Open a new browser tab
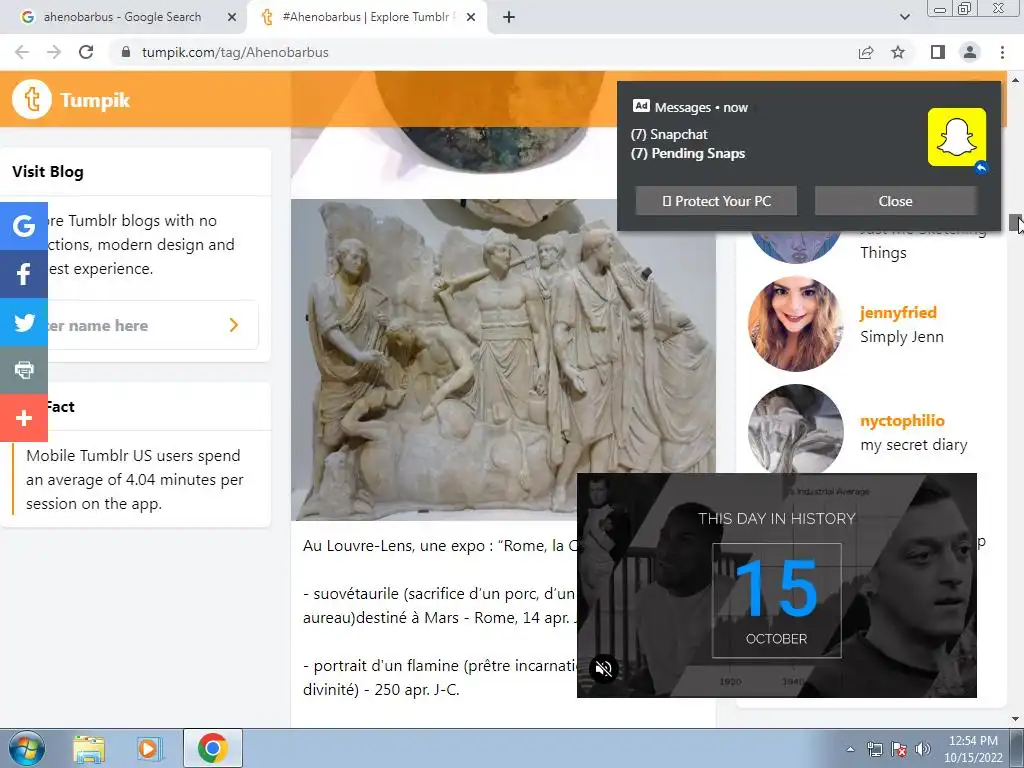This screenshot has height=768, width=1024. (x=509, y=18)
